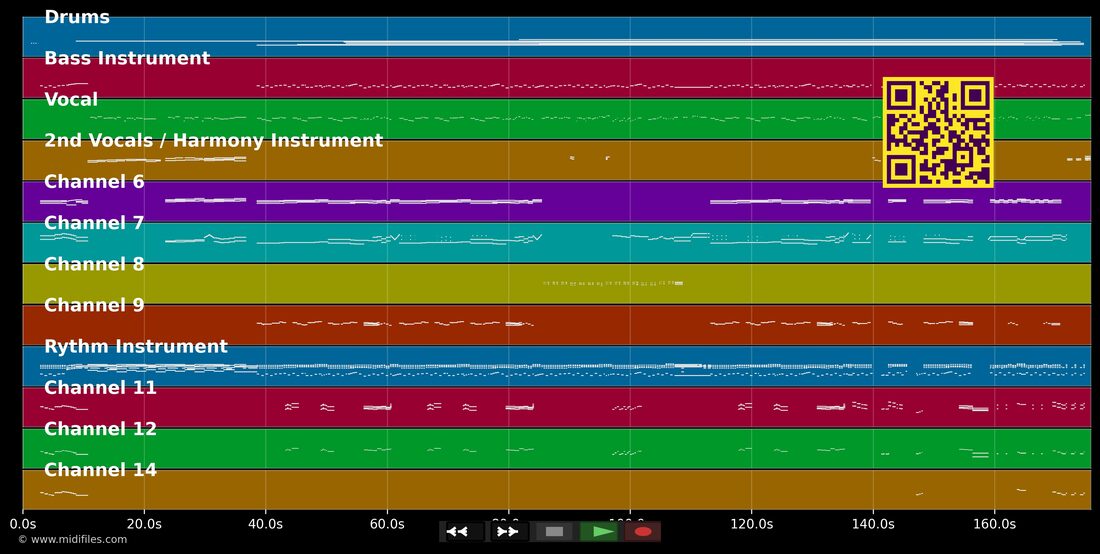Screen dimensions: 1100x554
Task: Click the note cluster in the Channel 8 lane
Action: (x=613, y=283)
